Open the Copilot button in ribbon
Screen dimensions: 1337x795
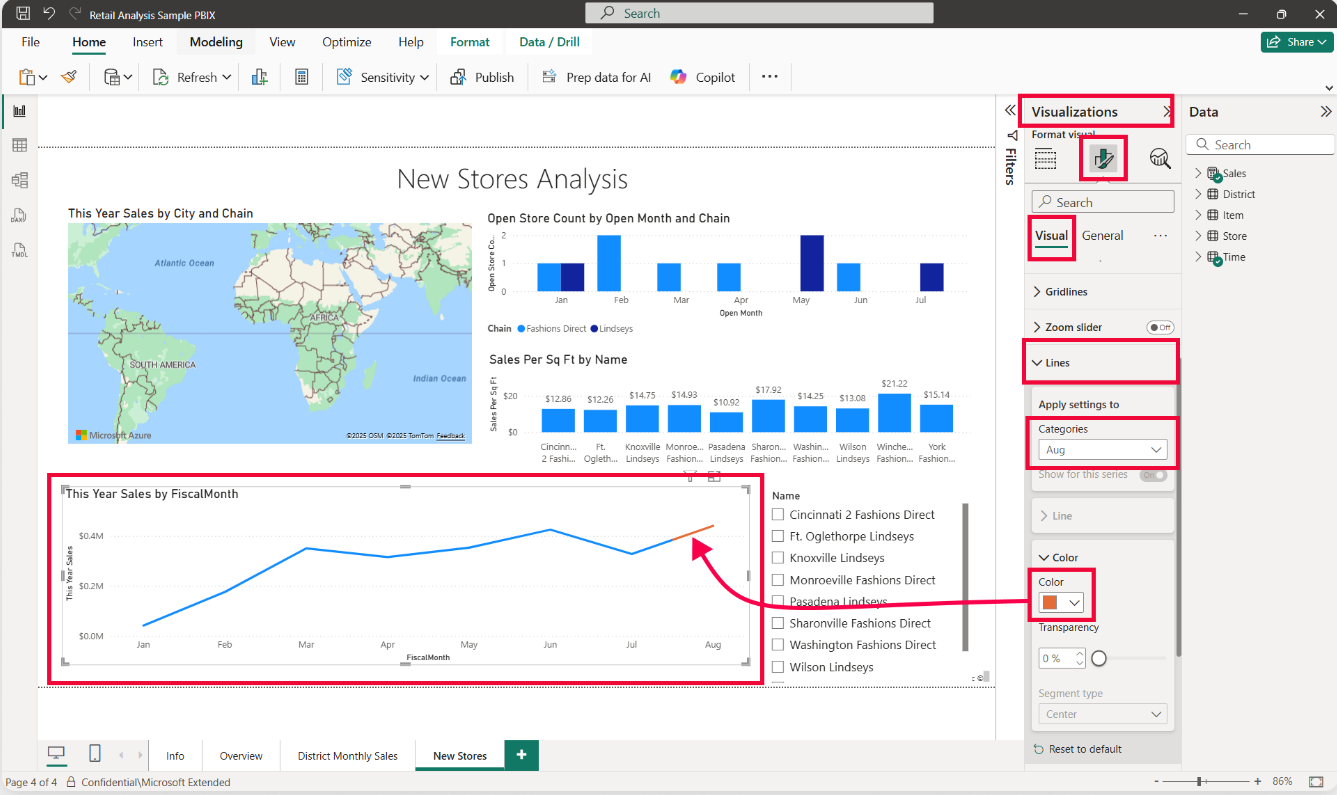tap(703, 77)
